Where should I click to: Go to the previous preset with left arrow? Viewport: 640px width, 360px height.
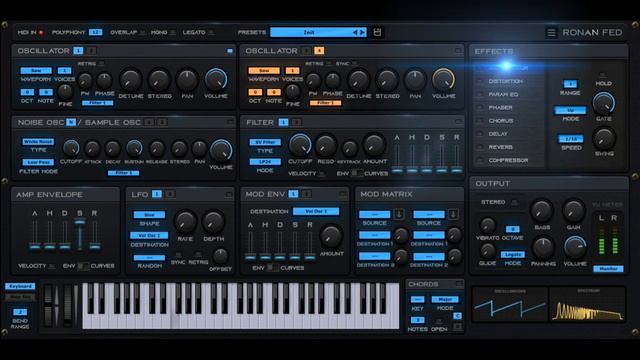point(355,32)
